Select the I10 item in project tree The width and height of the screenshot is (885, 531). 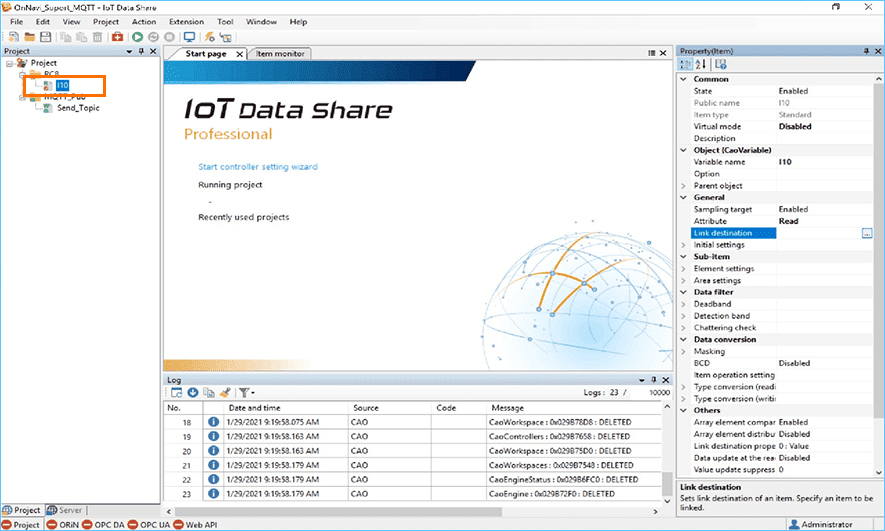click(62, 85)
